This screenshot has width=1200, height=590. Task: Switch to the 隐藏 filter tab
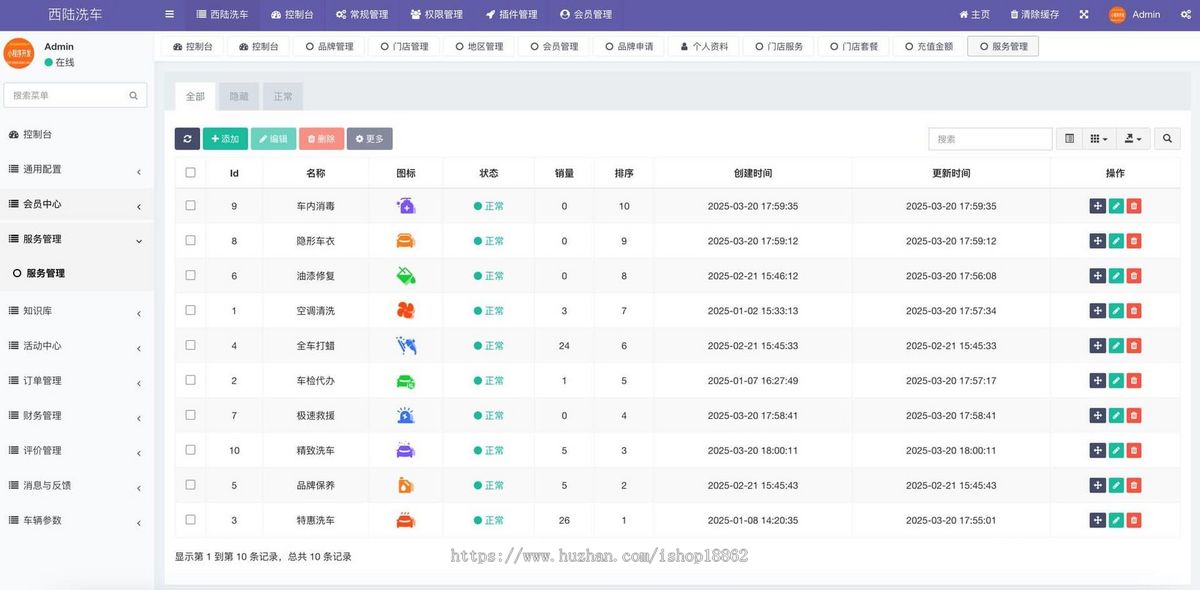tap(239, 97)
